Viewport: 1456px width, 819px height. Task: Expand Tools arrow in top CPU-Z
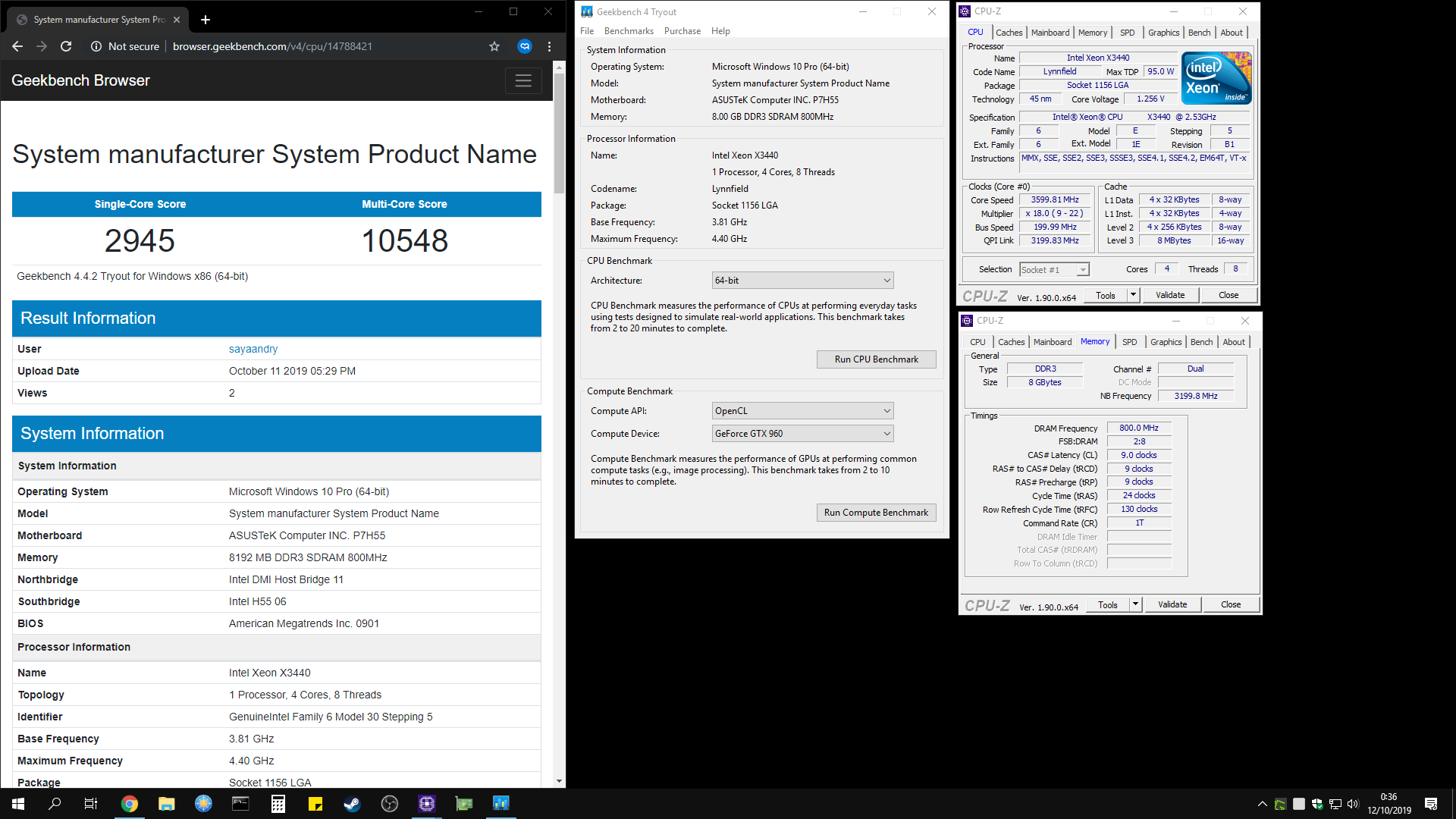1134,296
